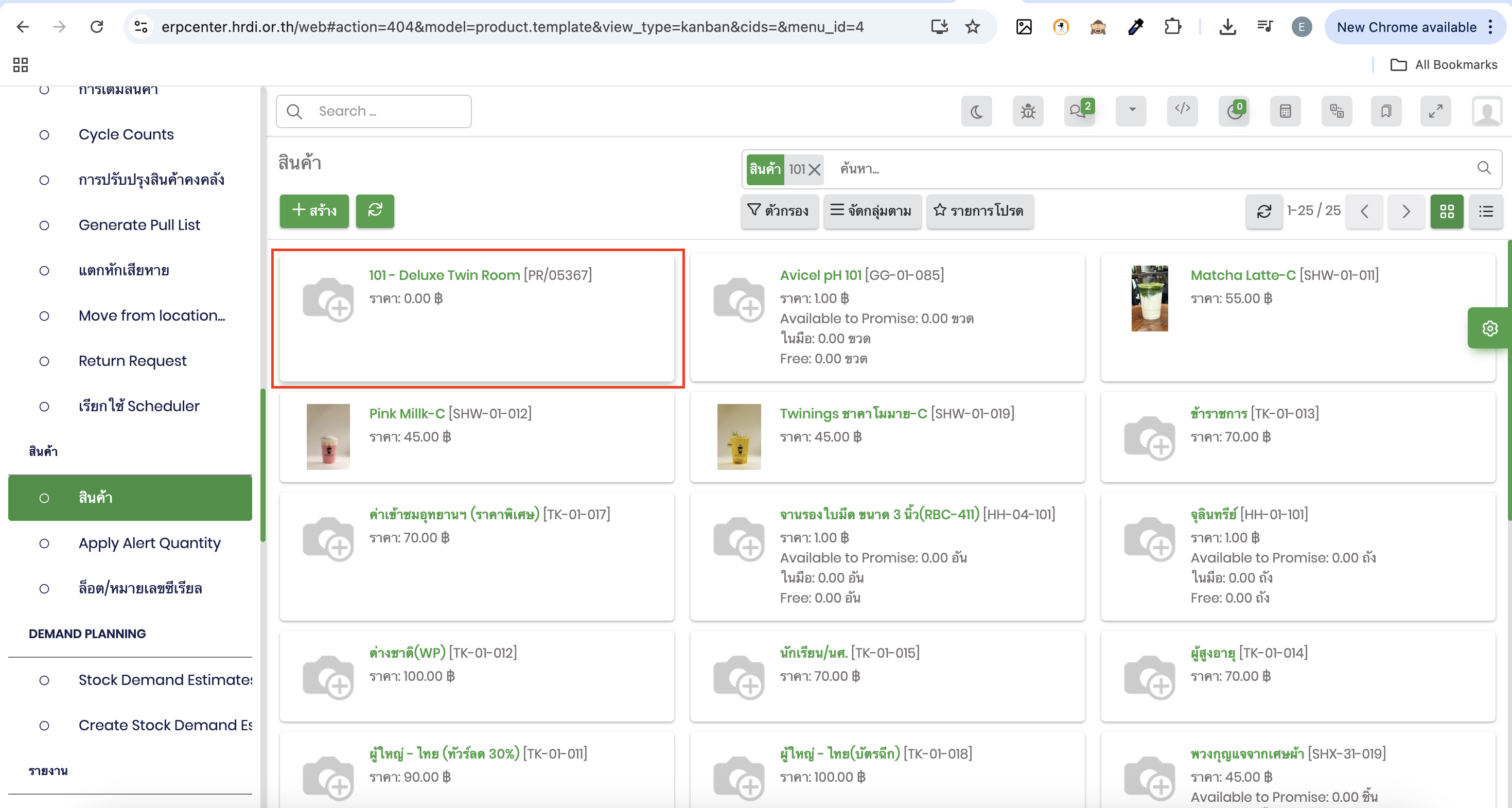Image resolution: width=1512 pixels, height=808 pixels.
Task: Select Apply Alert Quantity in sidebar
Action: coord(150,543)
